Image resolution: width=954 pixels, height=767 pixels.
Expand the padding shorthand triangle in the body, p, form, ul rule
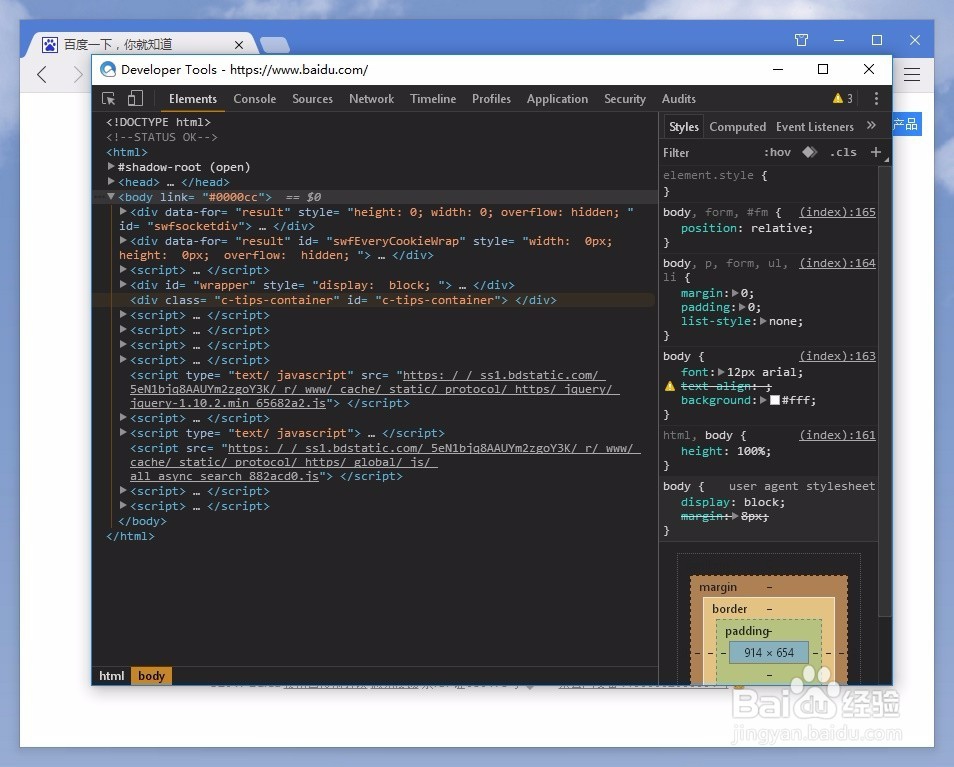(742, 307)
